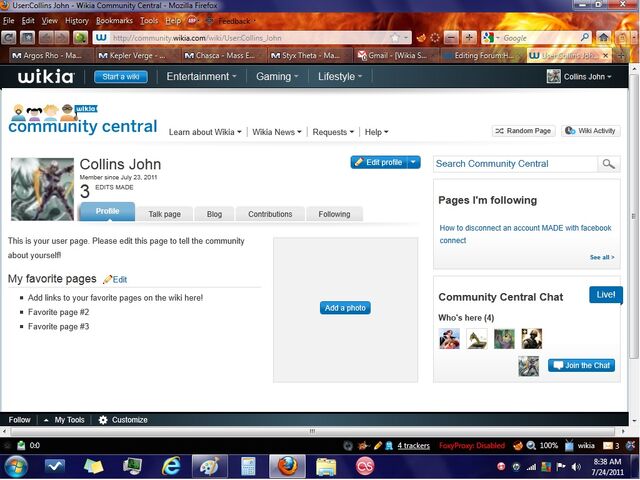The width and height of the screenshot is (640, 480).
Task: Click the first chat user avatar
Action: [449, 338]
